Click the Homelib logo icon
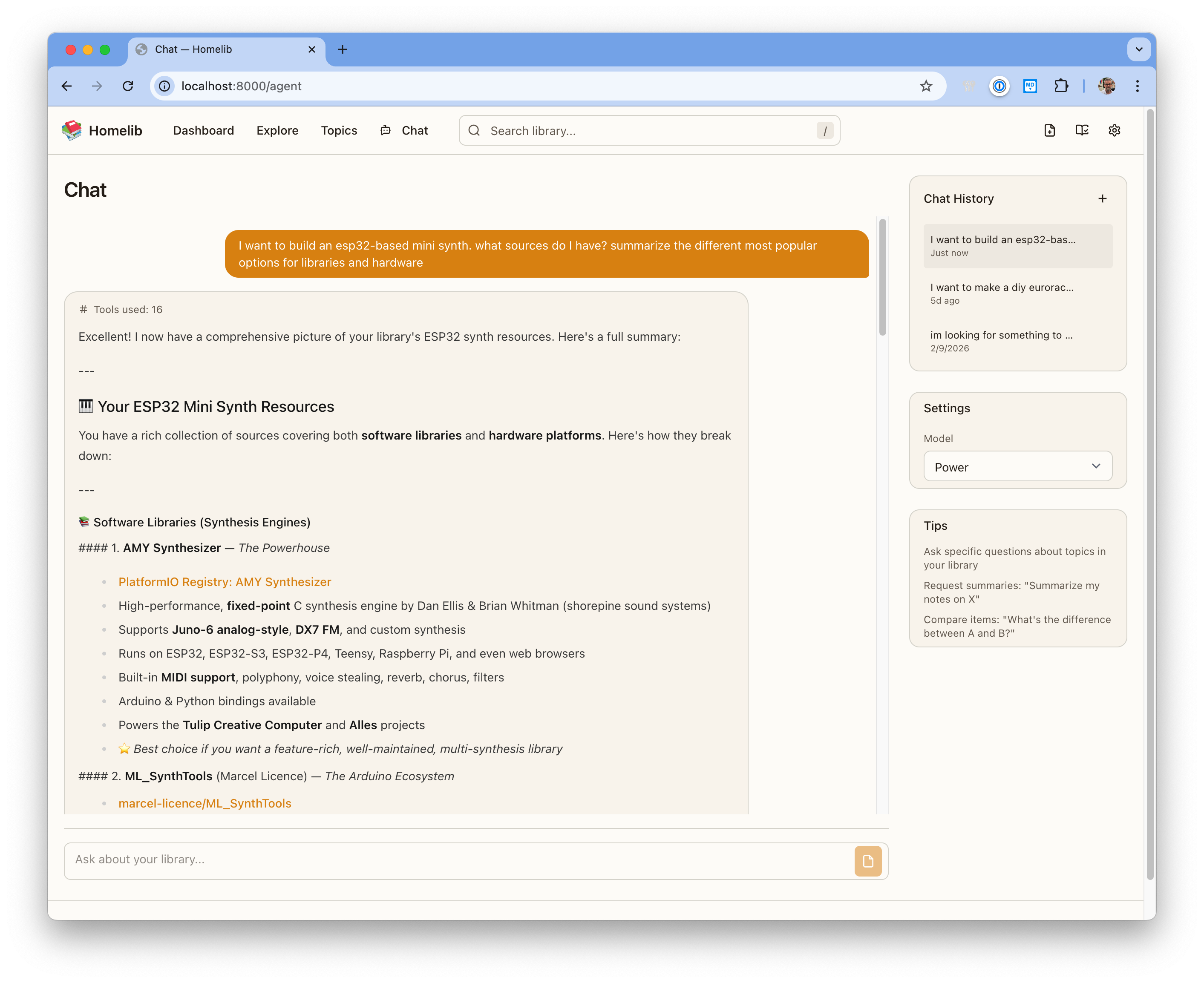The width and height of the screenshot is (1204, 983). (x=72, y=130)
